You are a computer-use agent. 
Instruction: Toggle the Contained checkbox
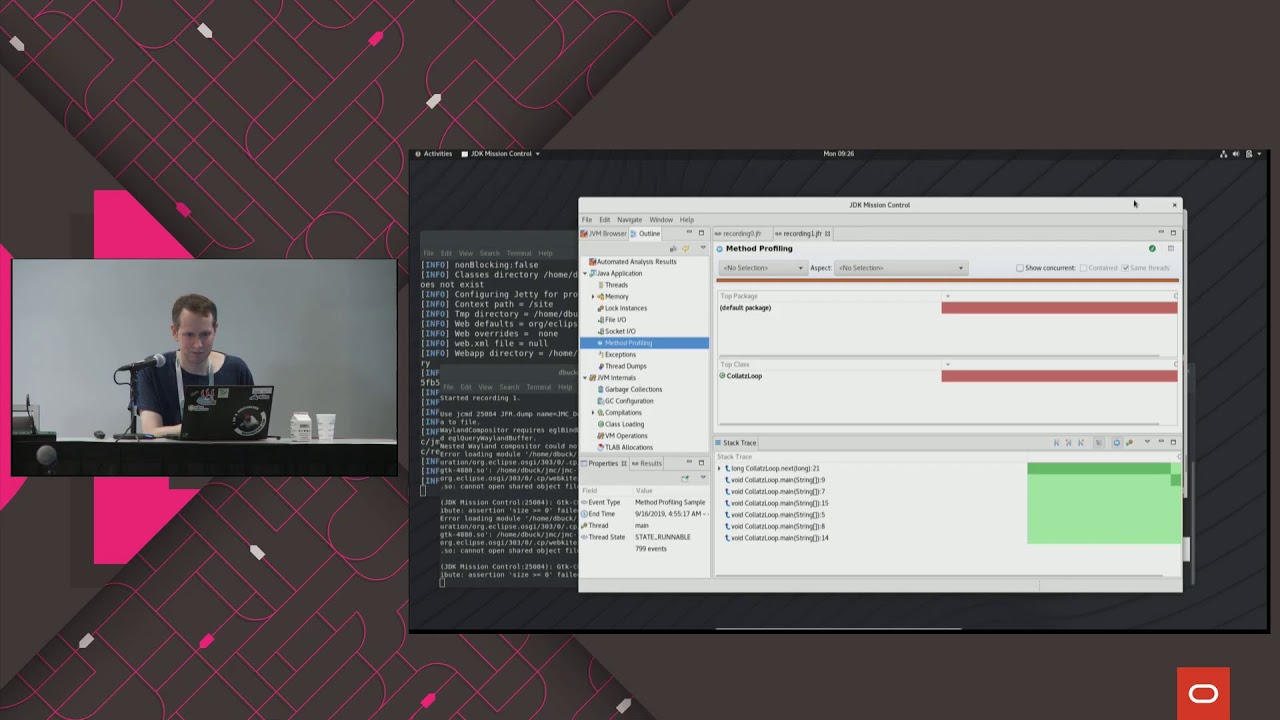point(1083,268)
